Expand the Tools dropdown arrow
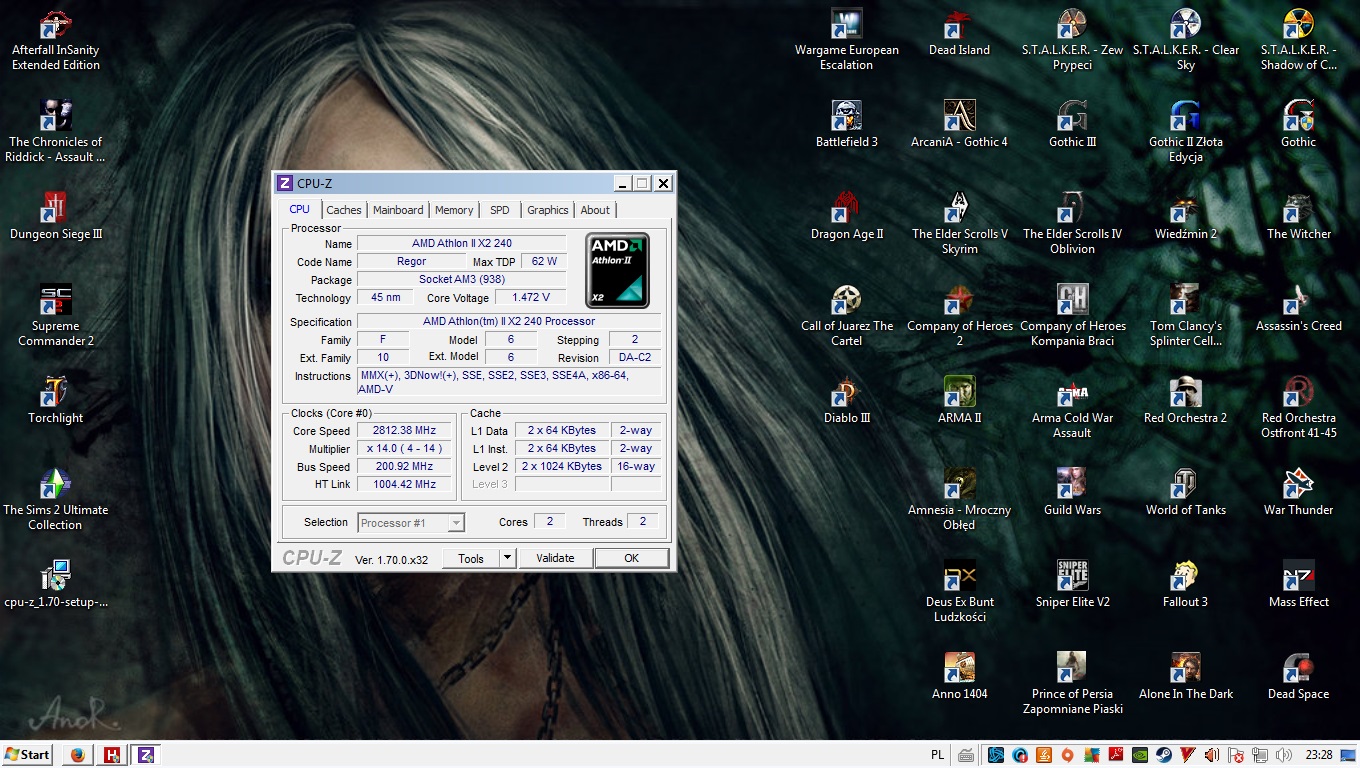Screen dimensions: 1360x768 coord(507,558)
